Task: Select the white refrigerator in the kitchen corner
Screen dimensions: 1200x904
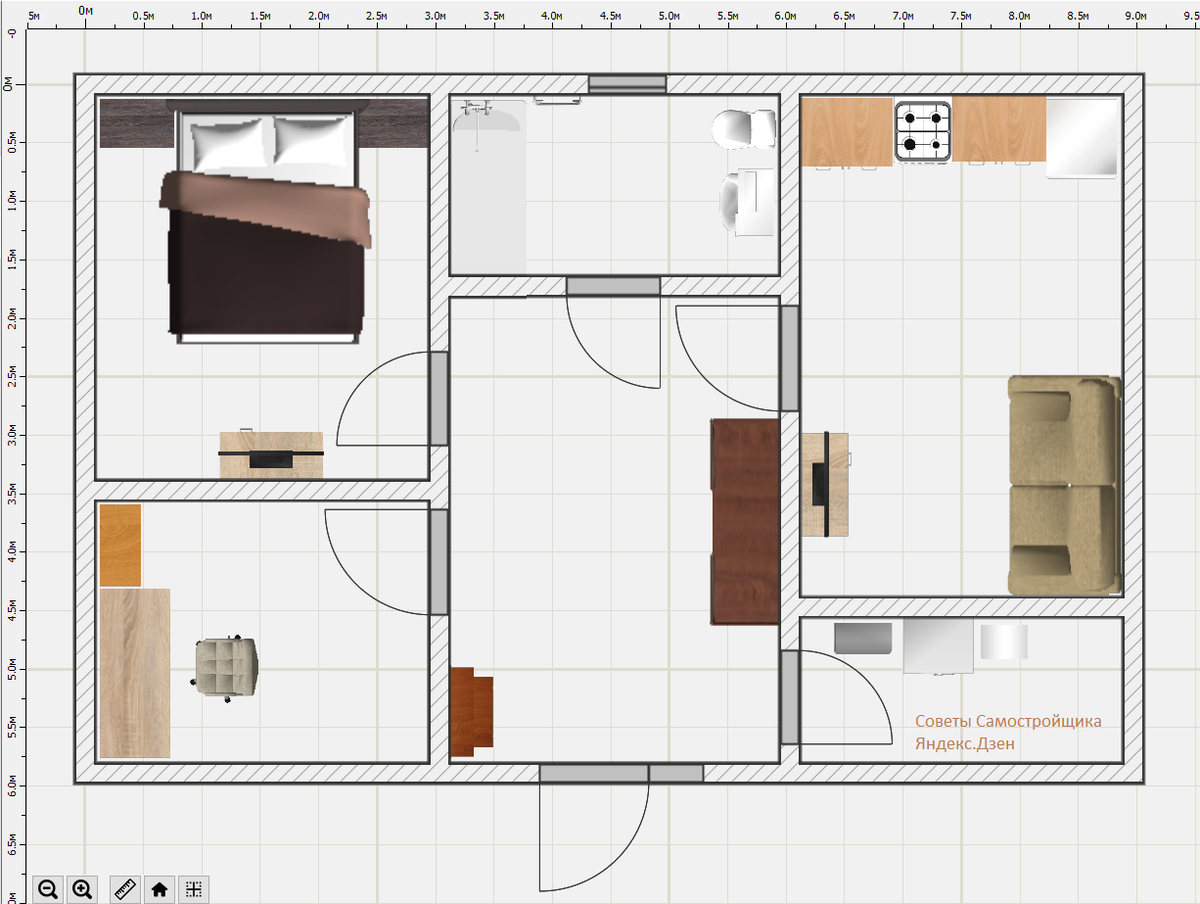Action: click(1081, 138)
